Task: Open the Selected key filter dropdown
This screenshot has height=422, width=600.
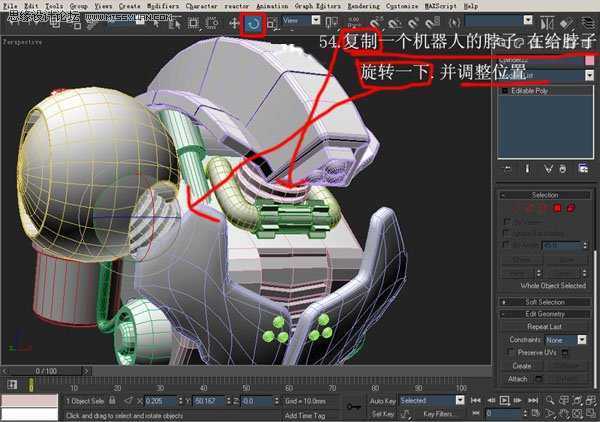Action: point(432,401)
